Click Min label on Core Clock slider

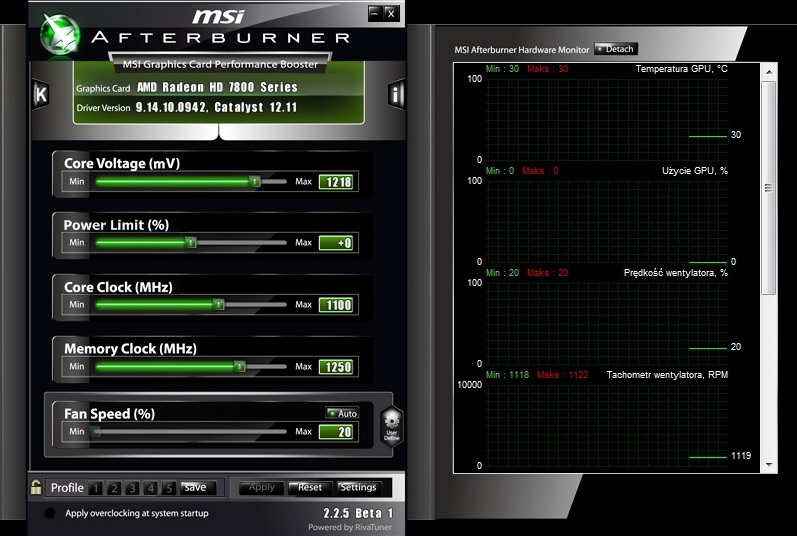coord(77,304)
